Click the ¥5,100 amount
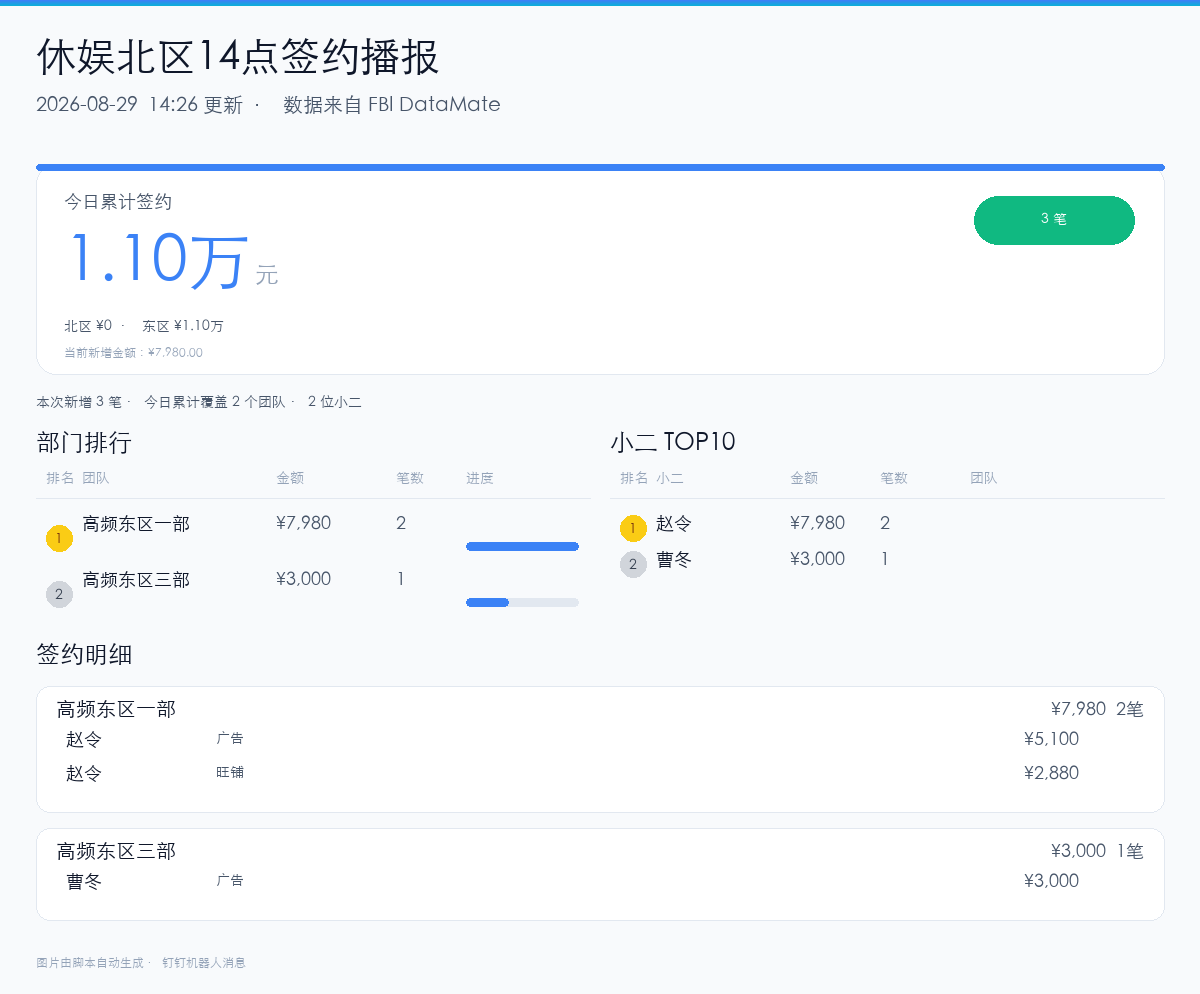 coord(1051,739)
